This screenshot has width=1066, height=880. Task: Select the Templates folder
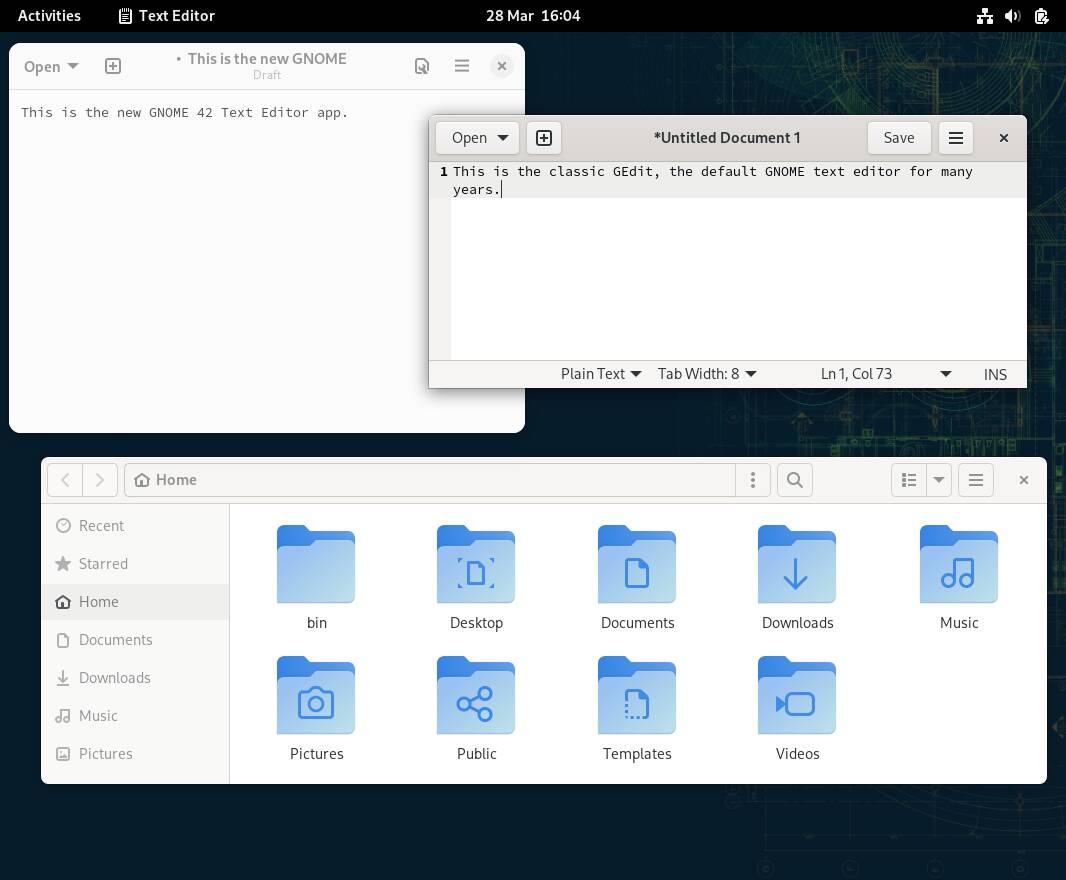click(637, 709)
